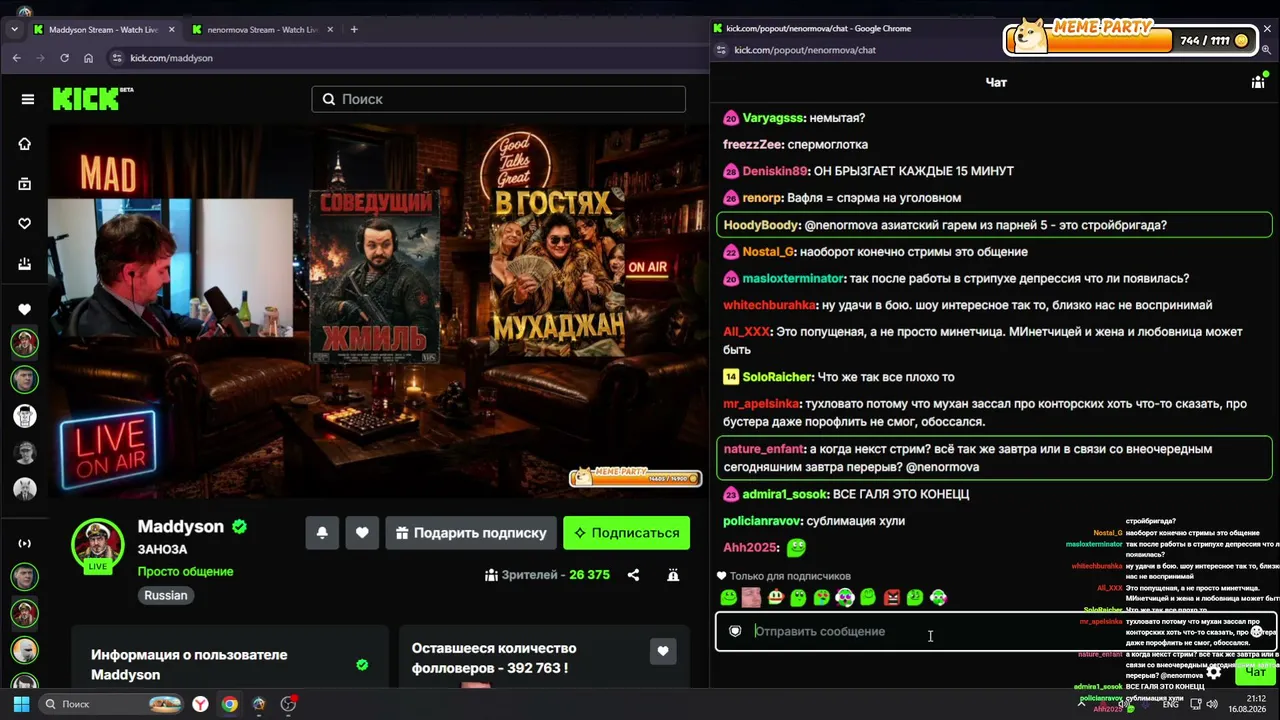Click the first green emote in emote row
Screen dimensions: 1280x720
click(729, 598)
